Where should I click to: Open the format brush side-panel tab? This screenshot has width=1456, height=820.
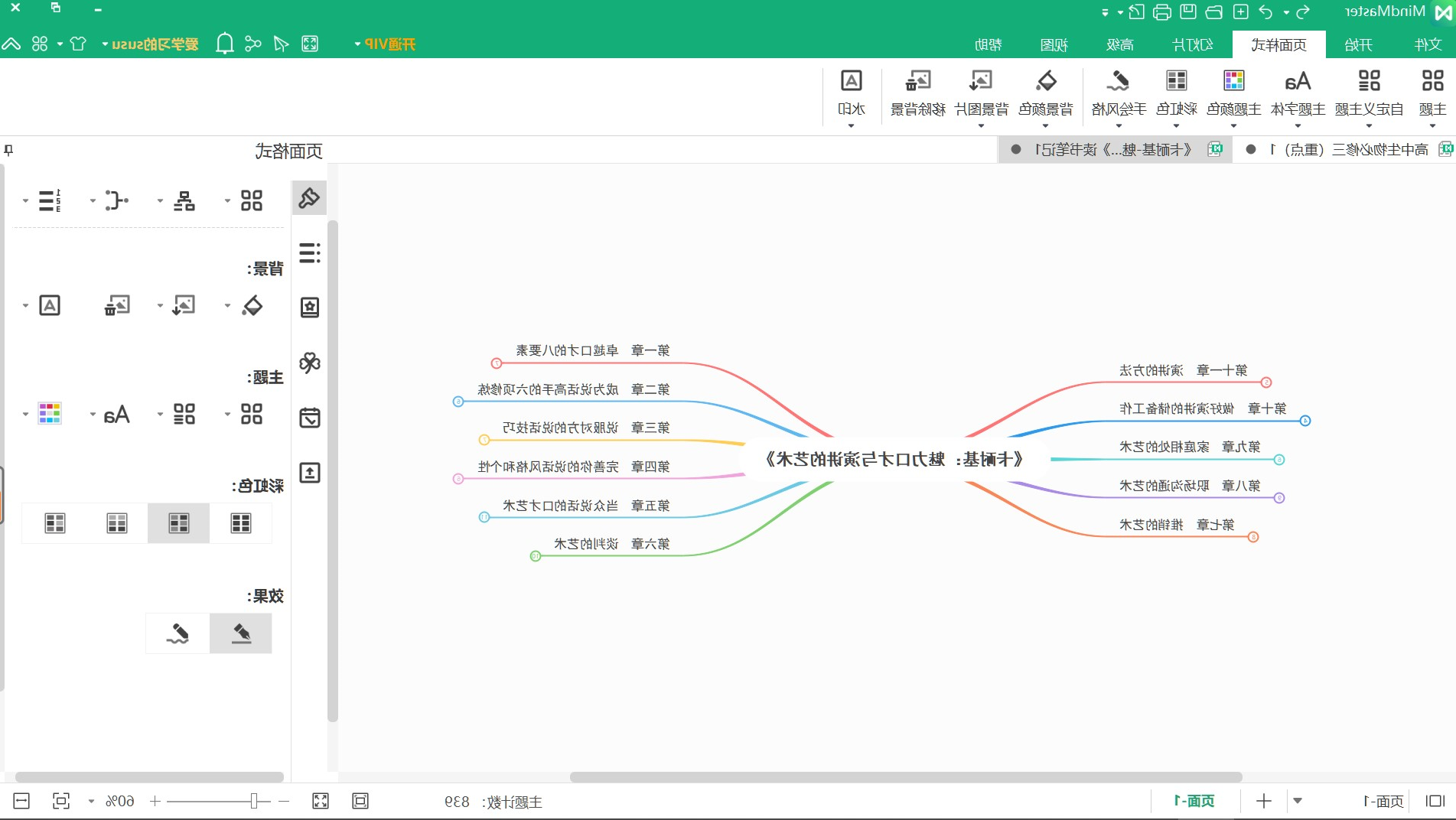coord(309,198)
